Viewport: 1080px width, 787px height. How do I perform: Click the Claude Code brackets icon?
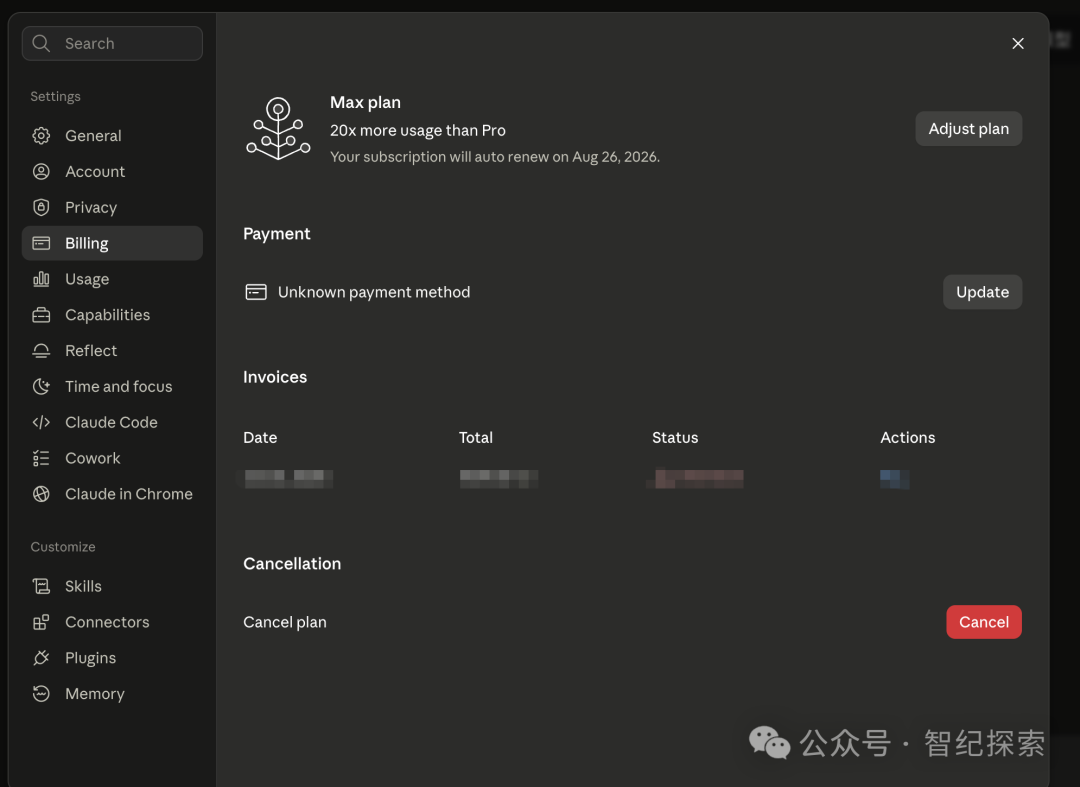(x=41, y=422)
